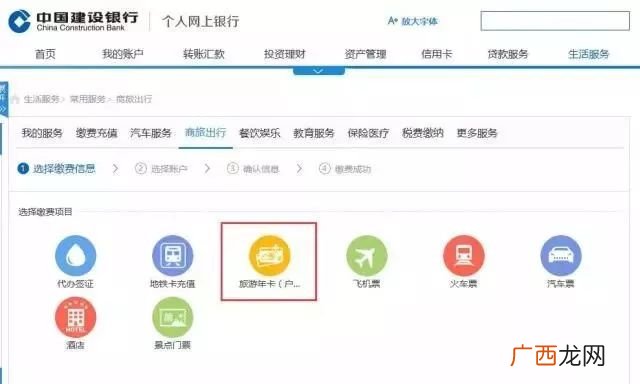Open 转账汇款 navigation menu
Image resolution: width=640 pixels, height=384 pixels.
coord(204,54)
